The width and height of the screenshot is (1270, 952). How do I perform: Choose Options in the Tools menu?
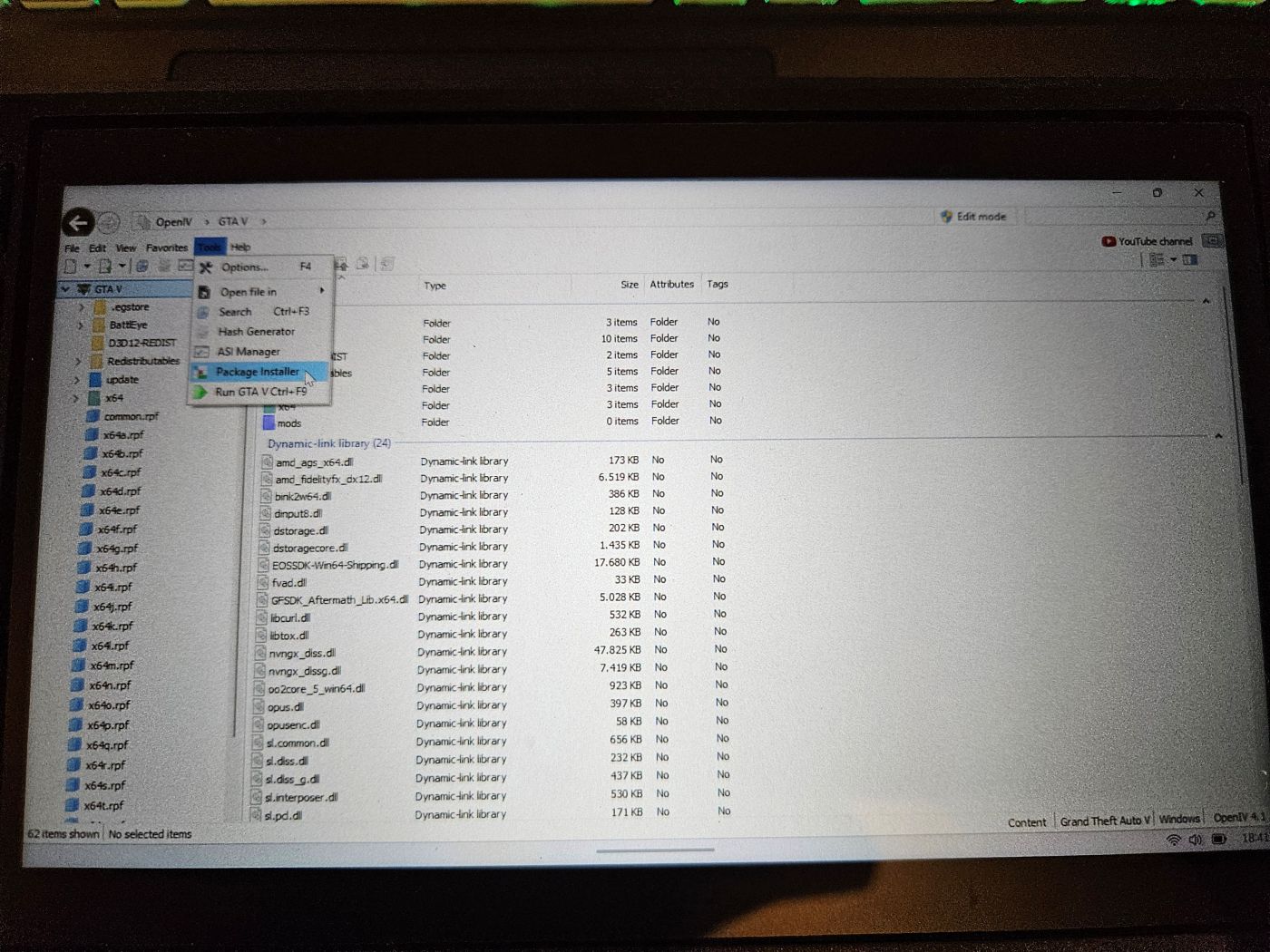[244, 267]
